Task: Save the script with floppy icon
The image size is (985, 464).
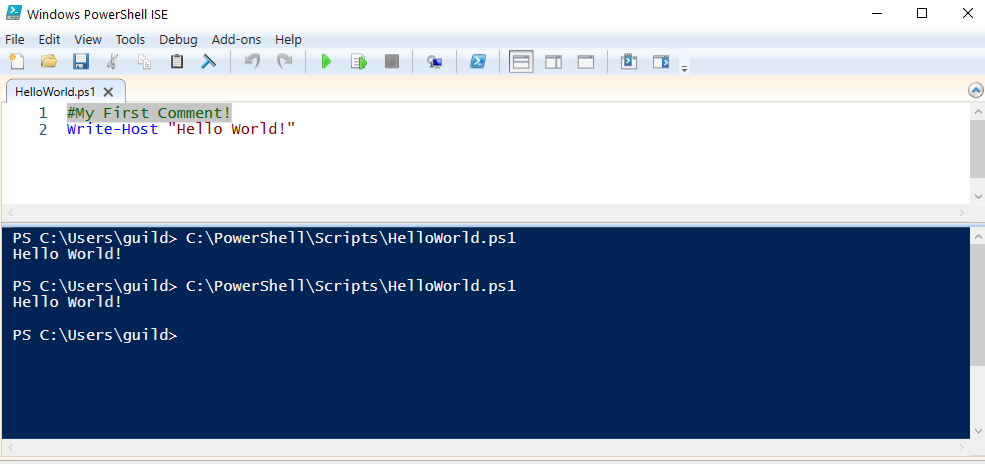Action: [x=81, y=62]
